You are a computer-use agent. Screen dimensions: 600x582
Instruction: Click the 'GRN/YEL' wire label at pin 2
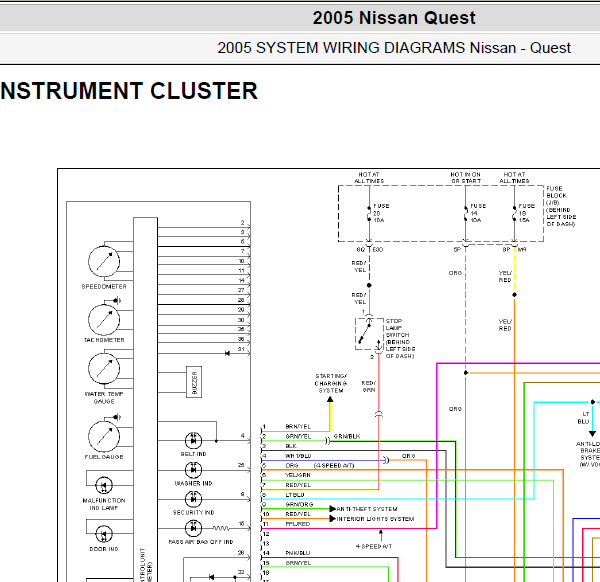tap(298, 436)
